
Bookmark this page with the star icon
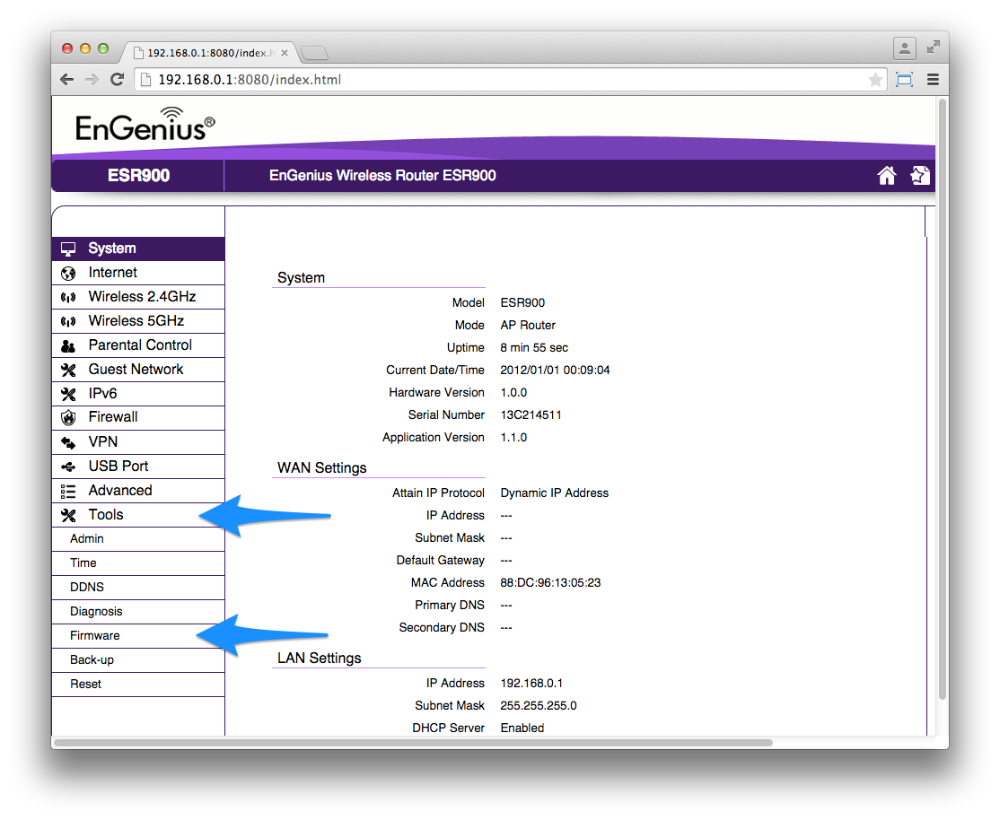pos(875,80)
